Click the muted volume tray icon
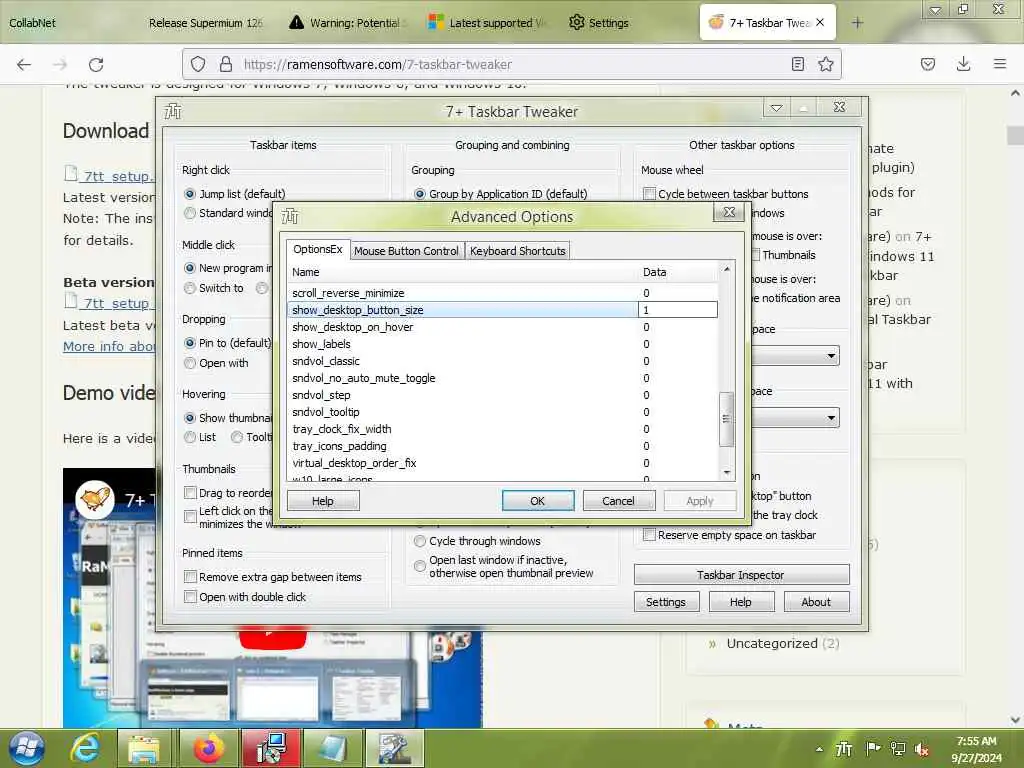The image size is (1024, 768). tap(922, 749)
